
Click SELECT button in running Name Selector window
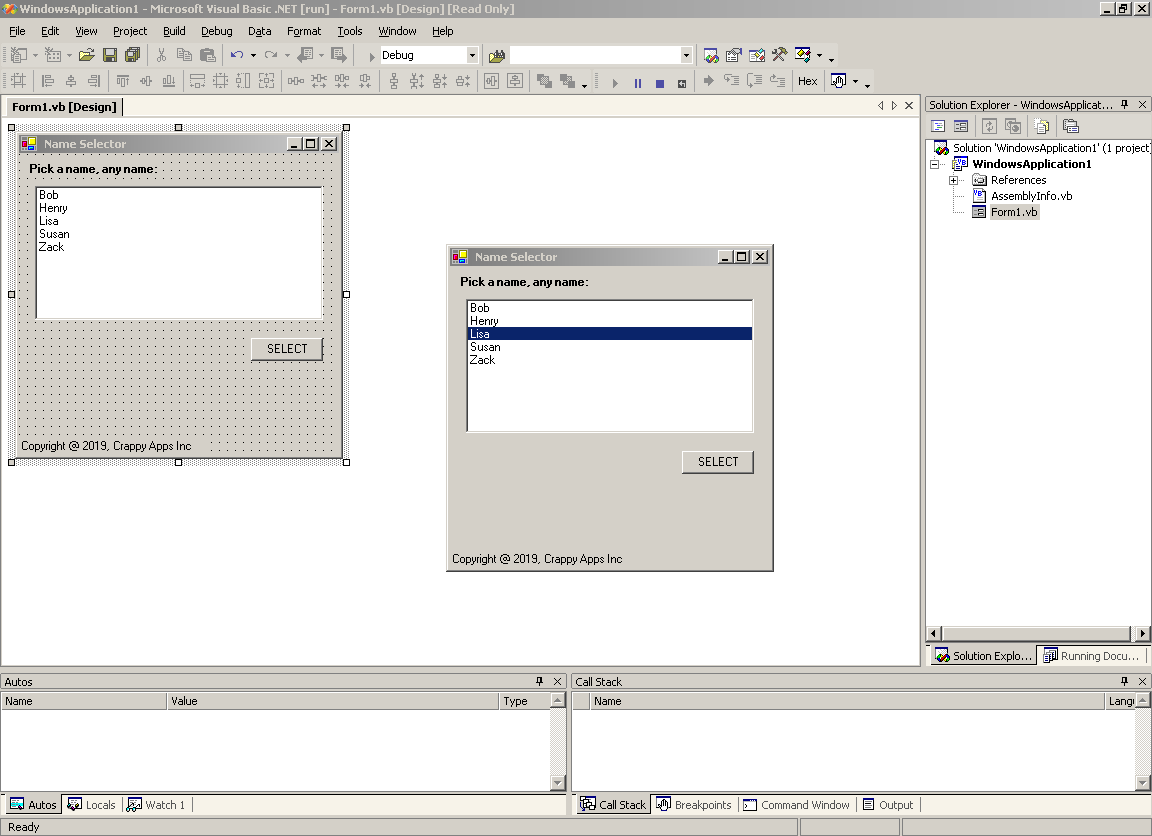coord(718,462)
